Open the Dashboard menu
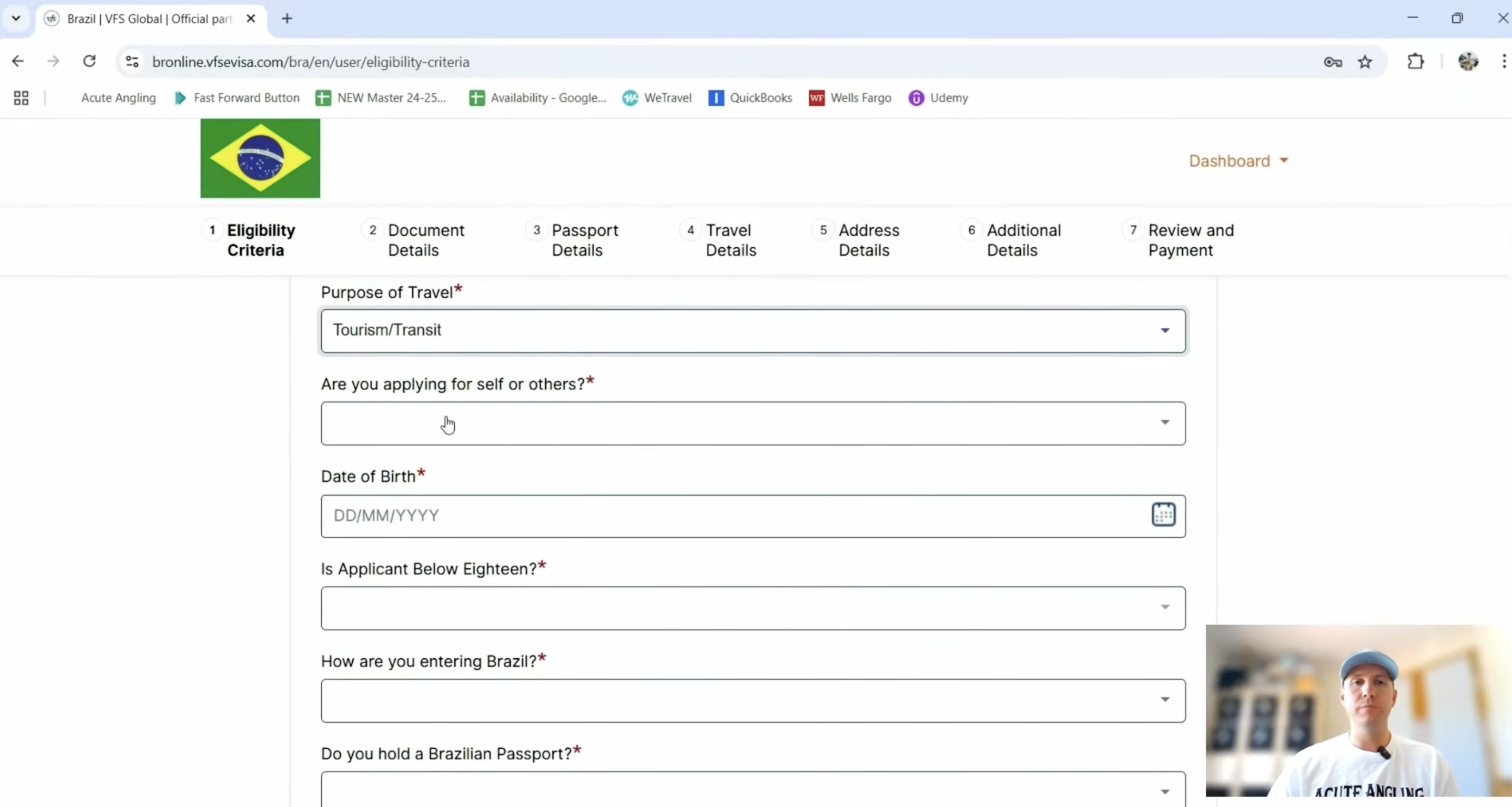The image size is (1512, 807). [x=1238, y=161]
